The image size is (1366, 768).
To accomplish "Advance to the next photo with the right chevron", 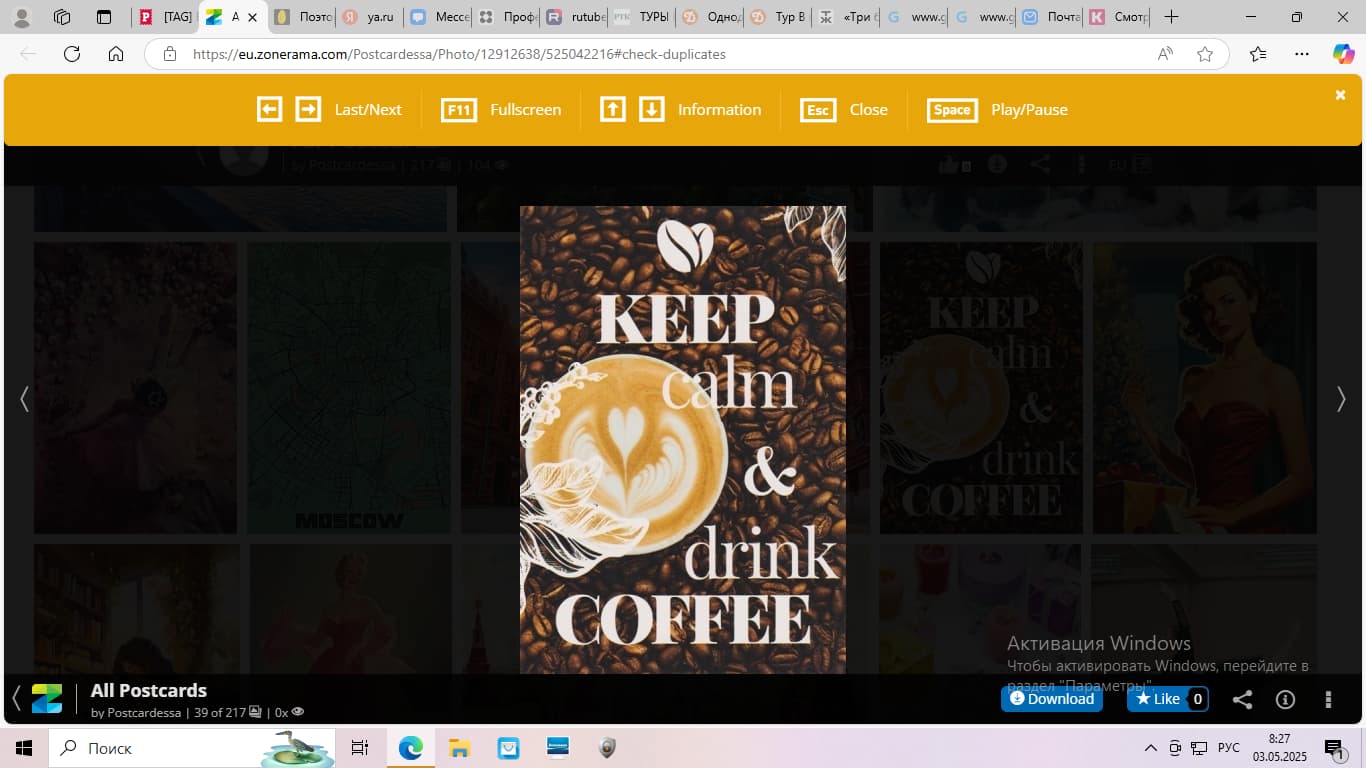I will tap(1341, 399).
